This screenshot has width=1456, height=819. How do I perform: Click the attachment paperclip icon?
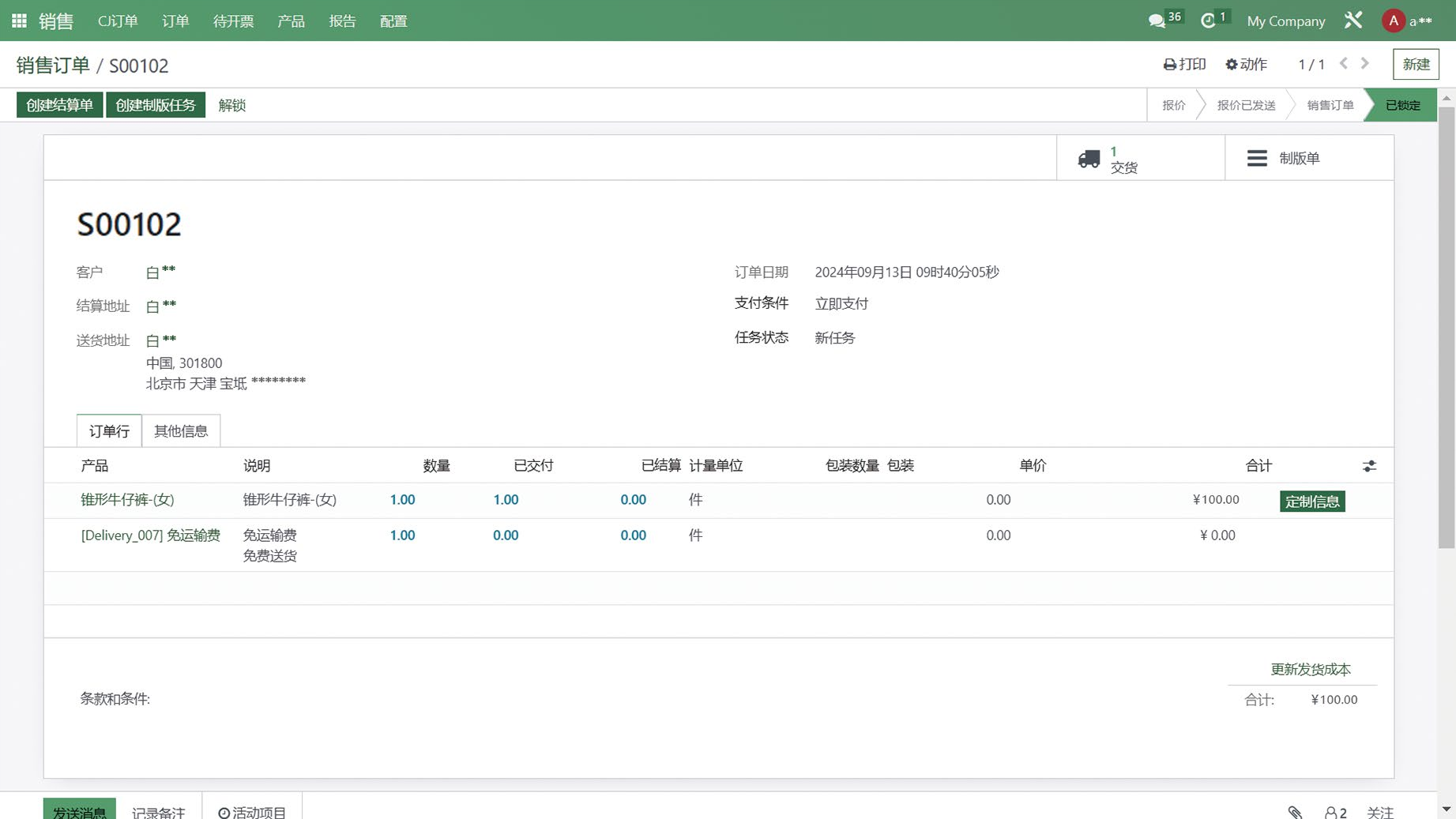(x=1295, y=812)
